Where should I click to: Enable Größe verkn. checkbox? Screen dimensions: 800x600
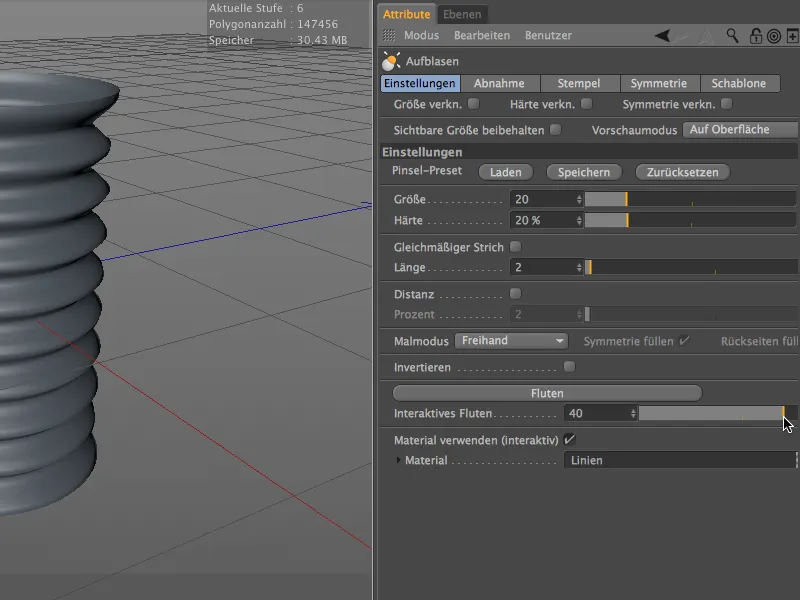[473, 104]
